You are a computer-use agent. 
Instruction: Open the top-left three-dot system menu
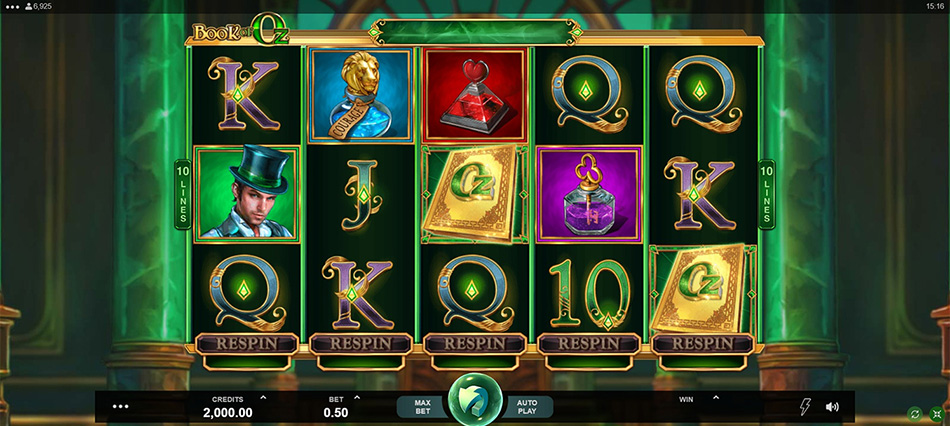click(x=12, y=6)
